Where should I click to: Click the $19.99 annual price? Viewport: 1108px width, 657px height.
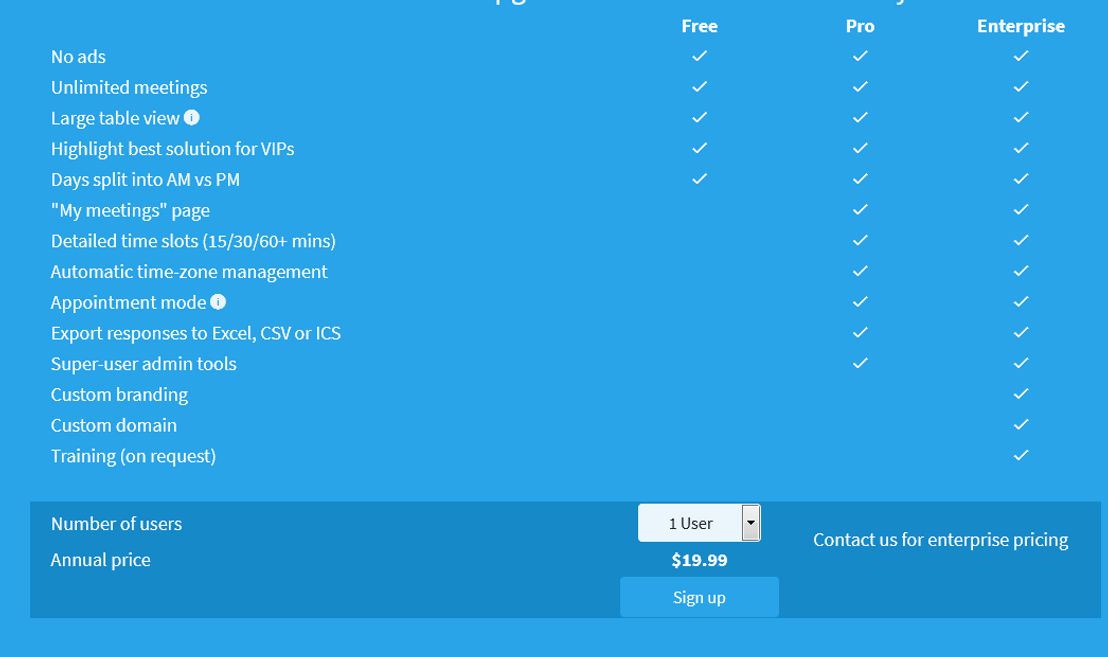[x=699, y=560]
